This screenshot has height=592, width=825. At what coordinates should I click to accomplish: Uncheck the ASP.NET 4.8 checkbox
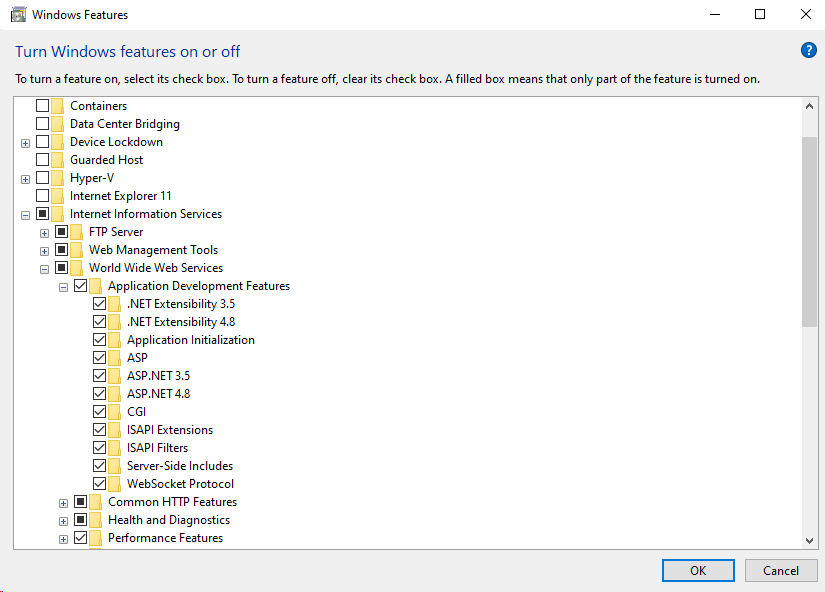point(99,394)
